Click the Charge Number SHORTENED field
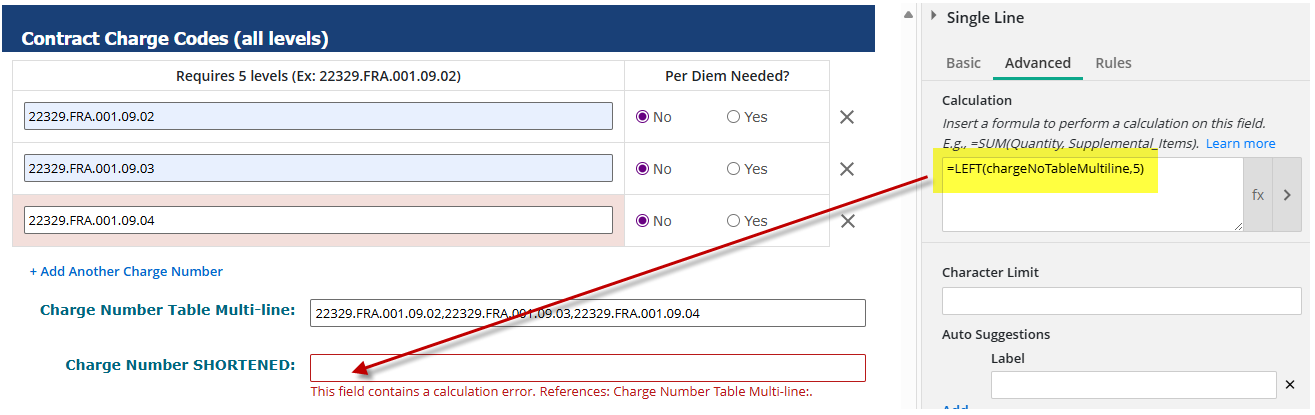The height and width of the screenshot is (415, 1315). click(587, 367)
